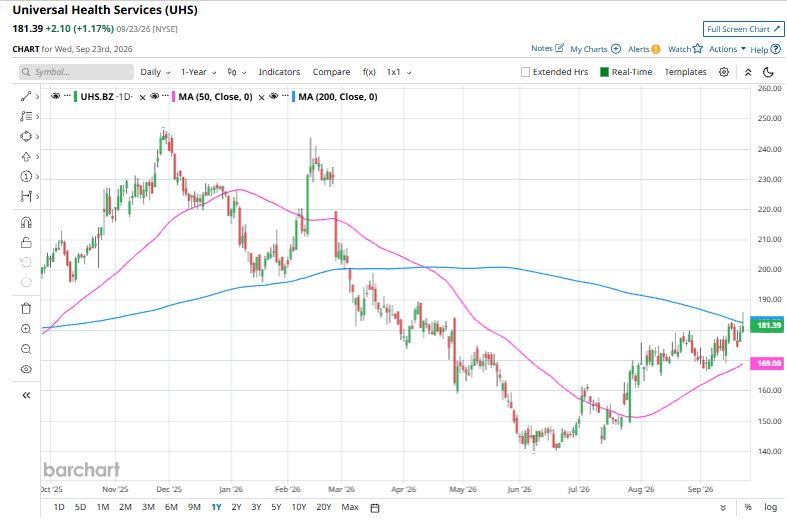787x522 pixels.
Task: Collapse the left drawing tools sidebar
Action: [x=26, y=395]
